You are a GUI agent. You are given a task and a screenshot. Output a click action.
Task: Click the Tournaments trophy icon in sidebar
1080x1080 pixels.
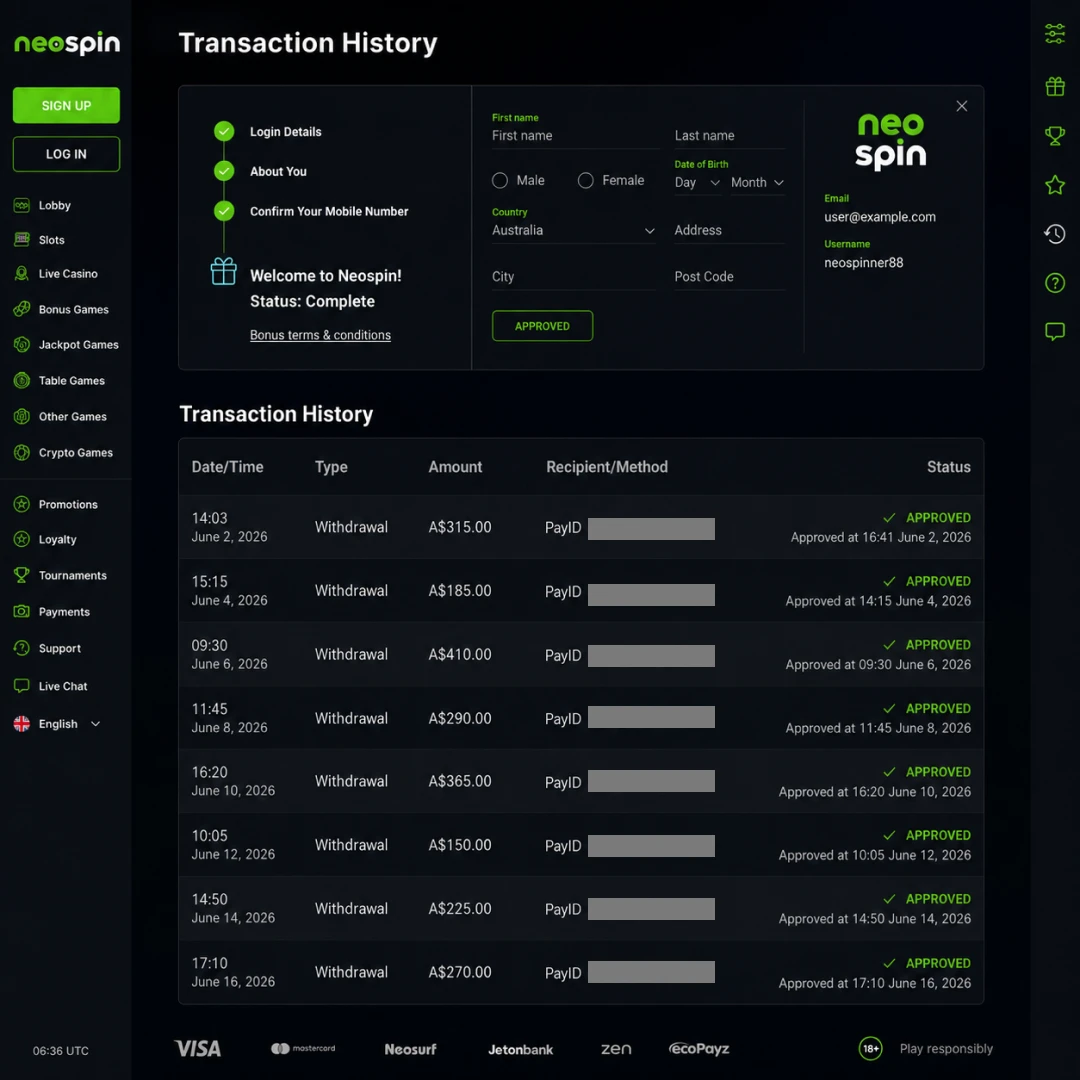click(x=21, y=575)
